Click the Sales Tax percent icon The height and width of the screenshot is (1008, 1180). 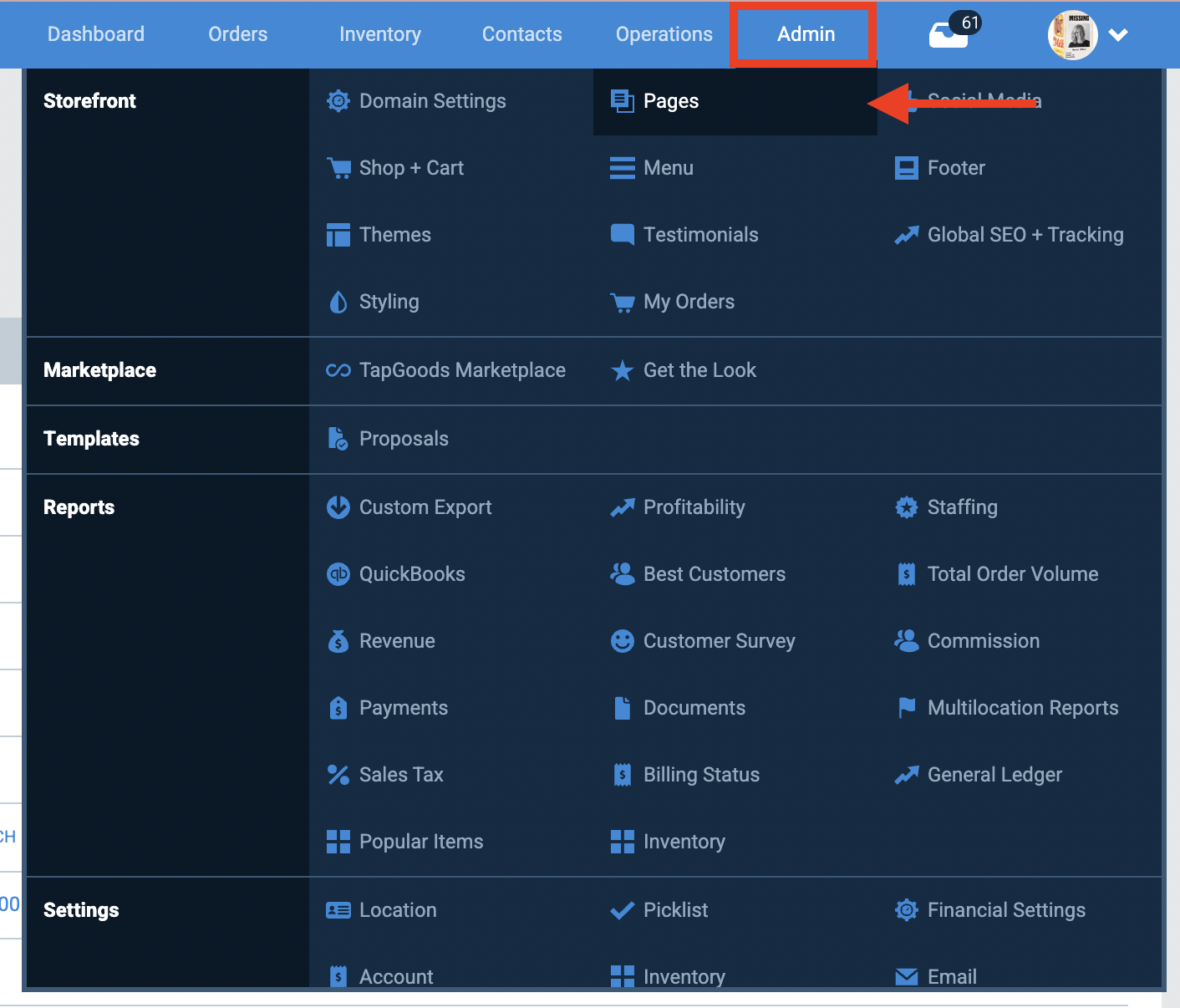coord(338,775)
